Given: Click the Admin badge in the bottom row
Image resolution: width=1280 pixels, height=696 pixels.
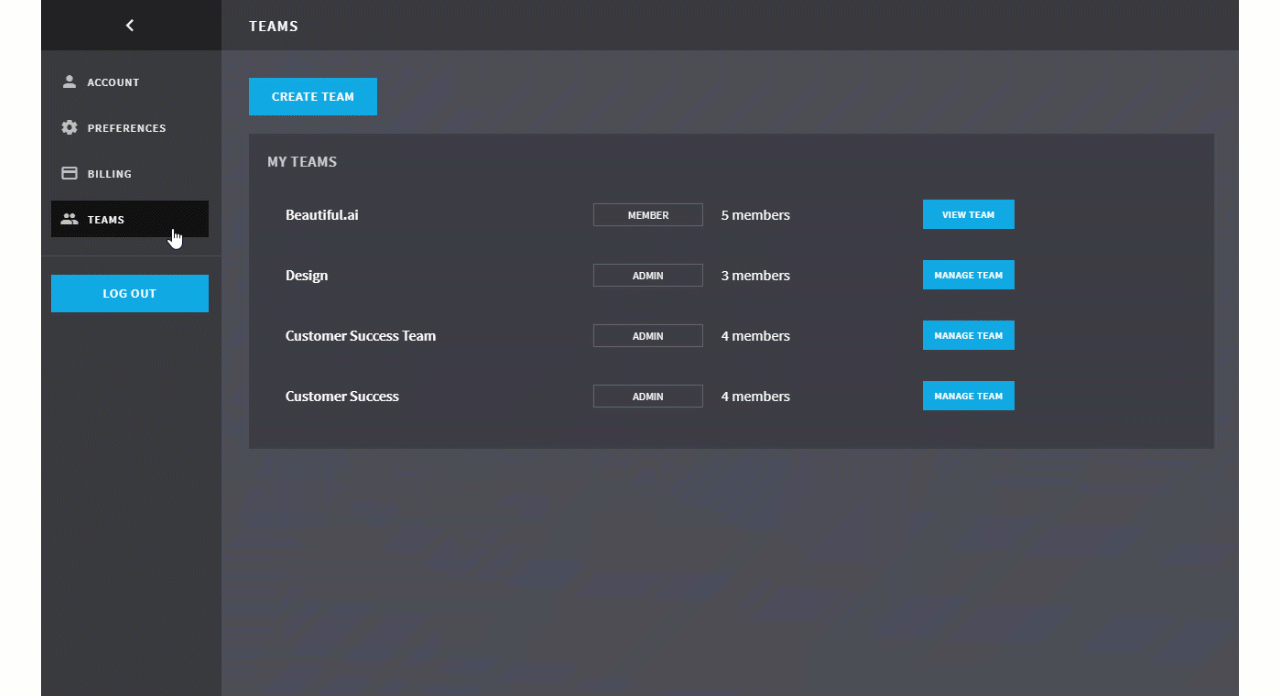Looking at the screenshot, I should (647, 396).
